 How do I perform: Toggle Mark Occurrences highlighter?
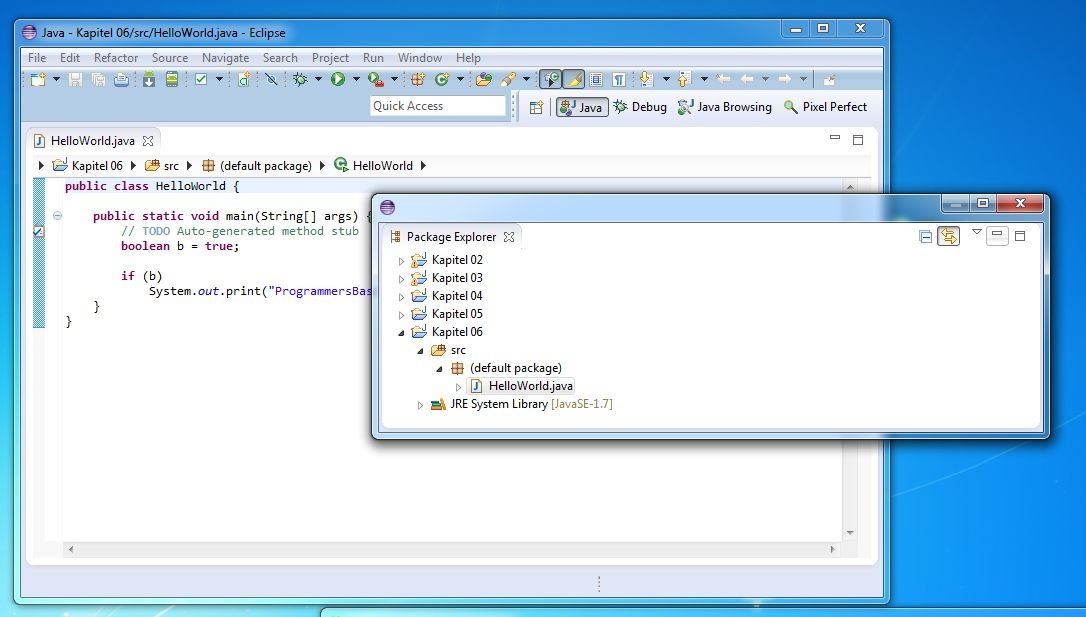tap(574, 80)
